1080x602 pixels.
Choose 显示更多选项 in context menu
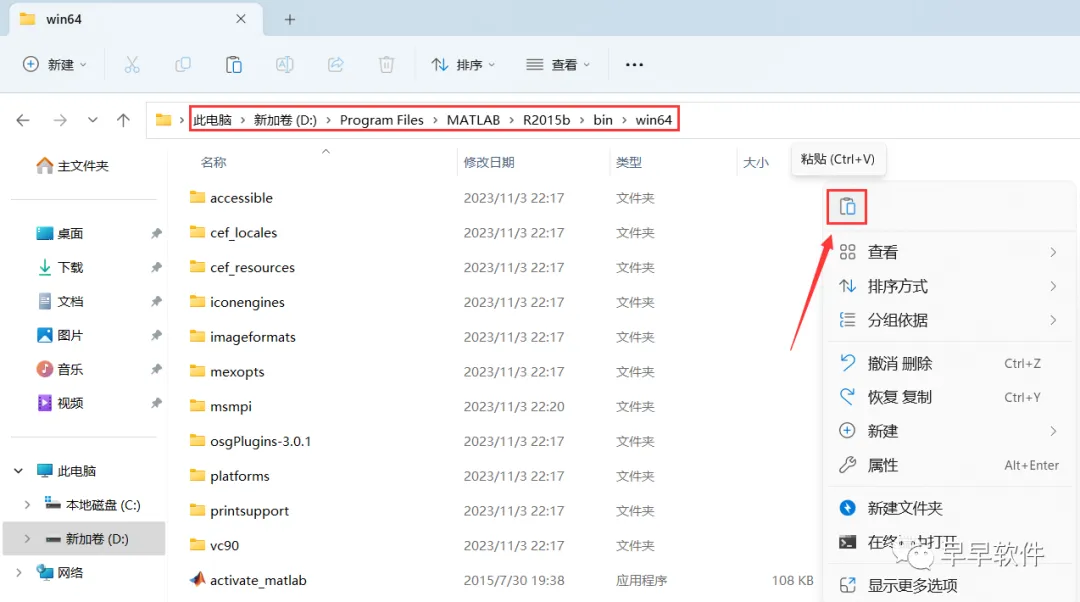[949, 585]
